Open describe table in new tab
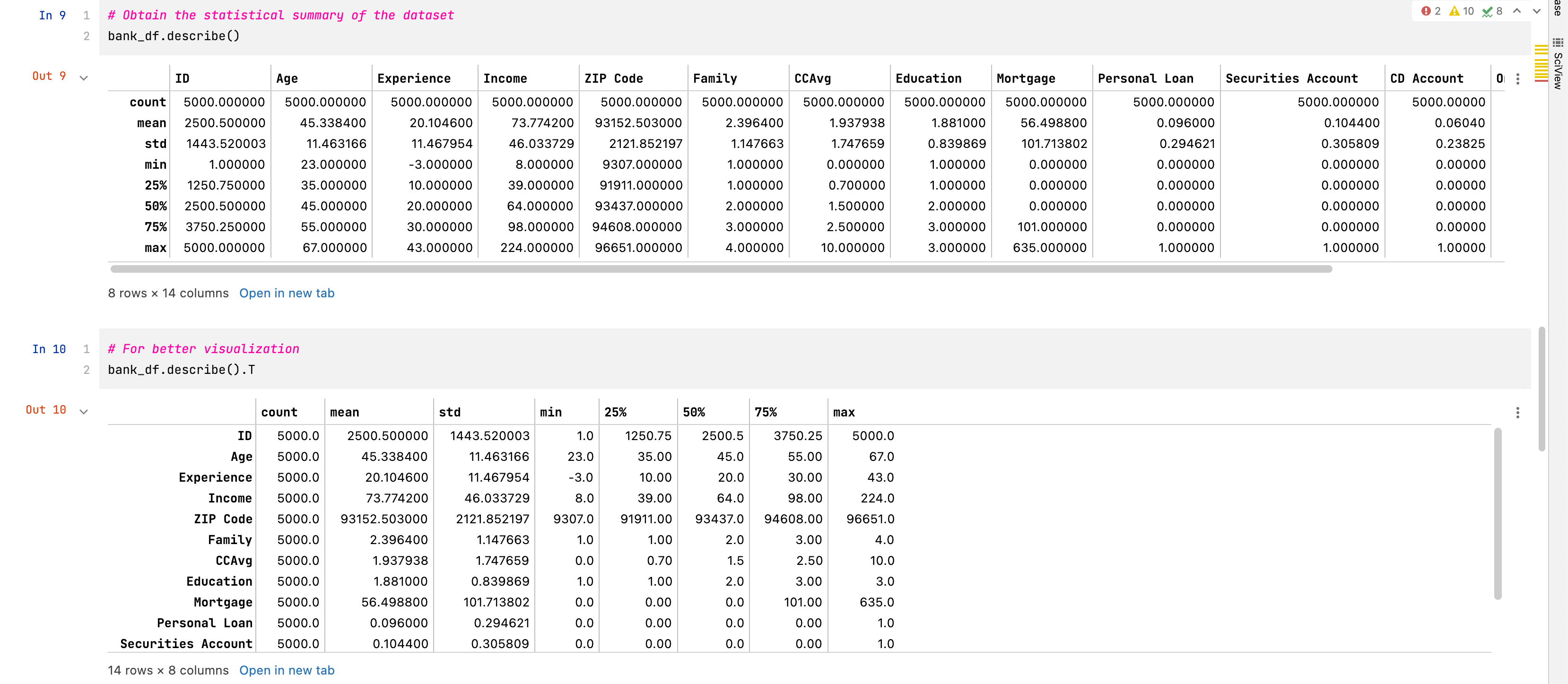The height and width of the screenshot is (684, 1568). coord(287,294)
